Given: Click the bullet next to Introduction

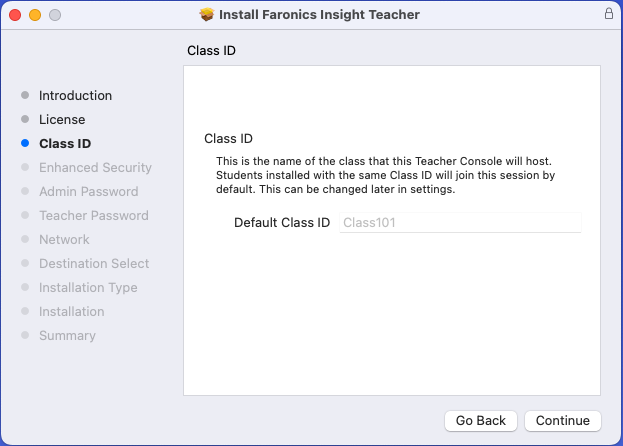Looking at the screenshot, I should click(25, 96).
